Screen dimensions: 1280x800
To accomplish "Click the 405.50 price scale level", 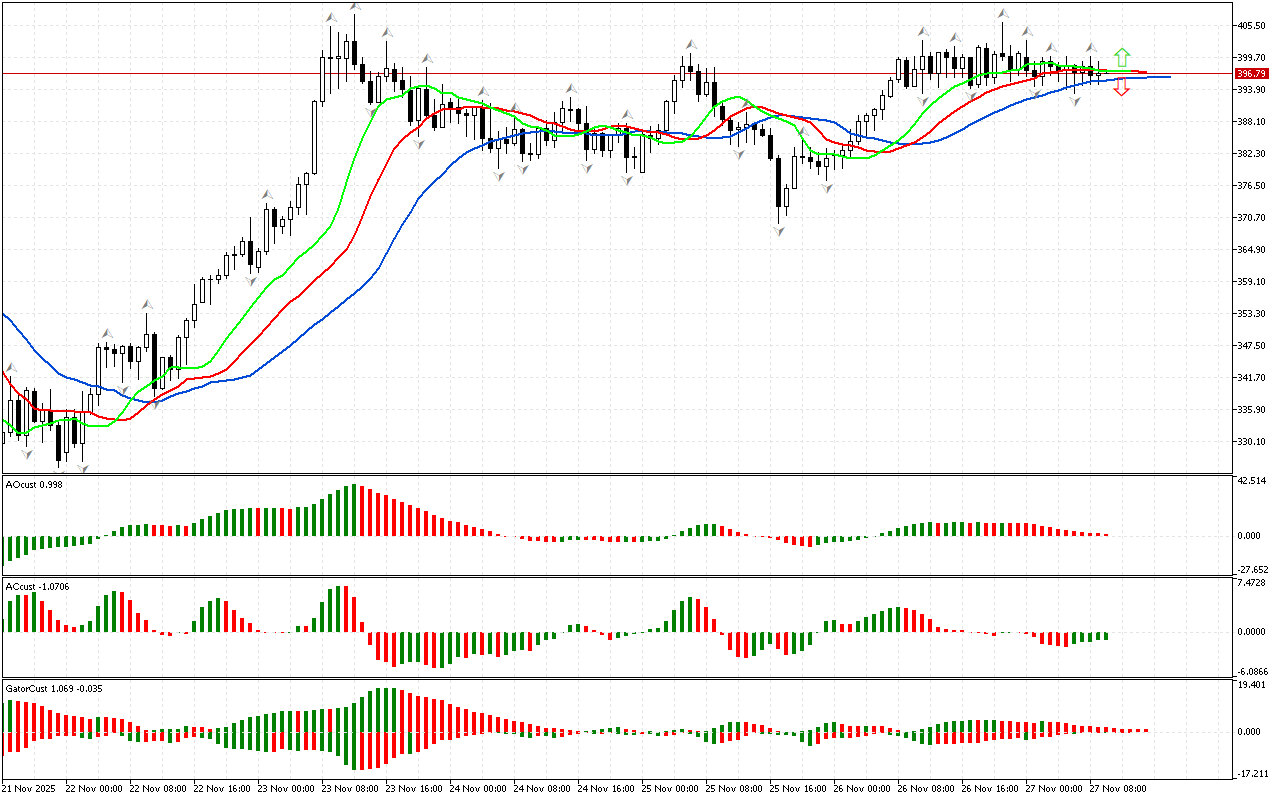I will coord(1251,26).
